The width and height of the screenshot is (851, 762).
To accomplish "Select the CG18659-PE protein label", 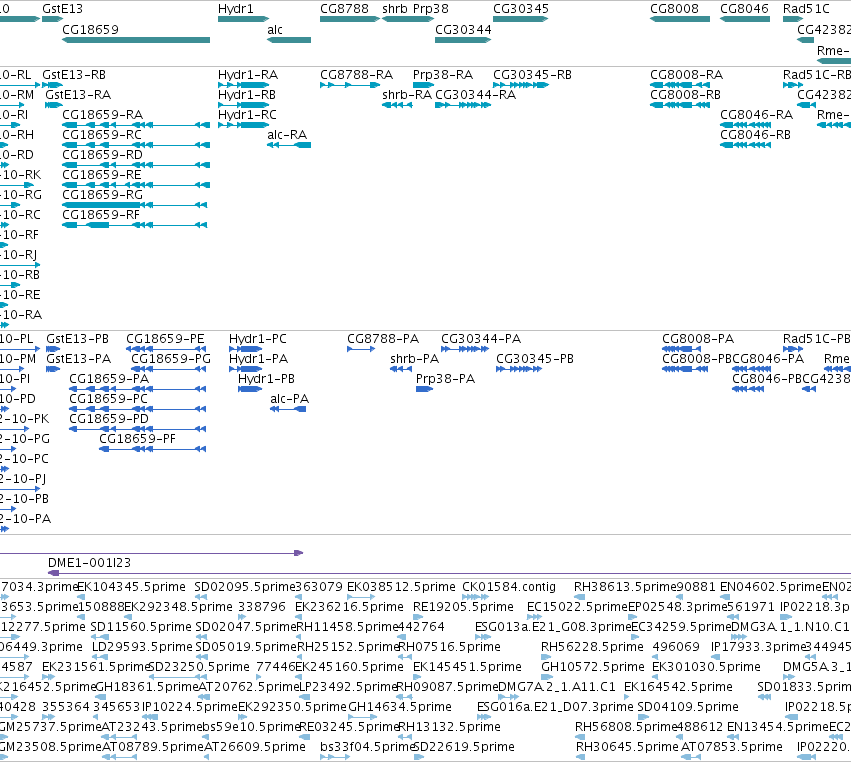I will (166, 339).
